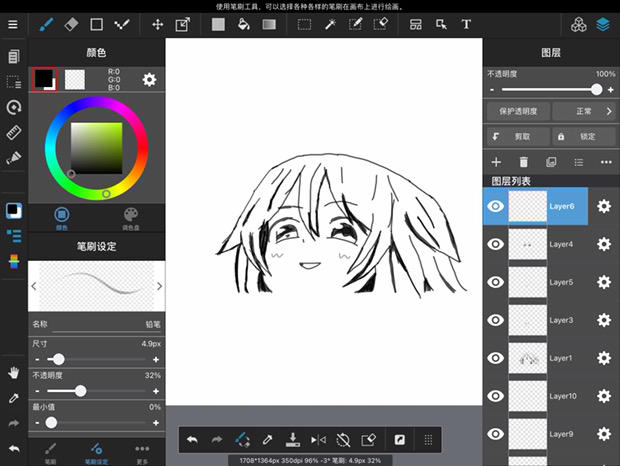Toggle 锁定 layer lock
The width and height of the screenshot is (620, 466).
click(584, 137)
